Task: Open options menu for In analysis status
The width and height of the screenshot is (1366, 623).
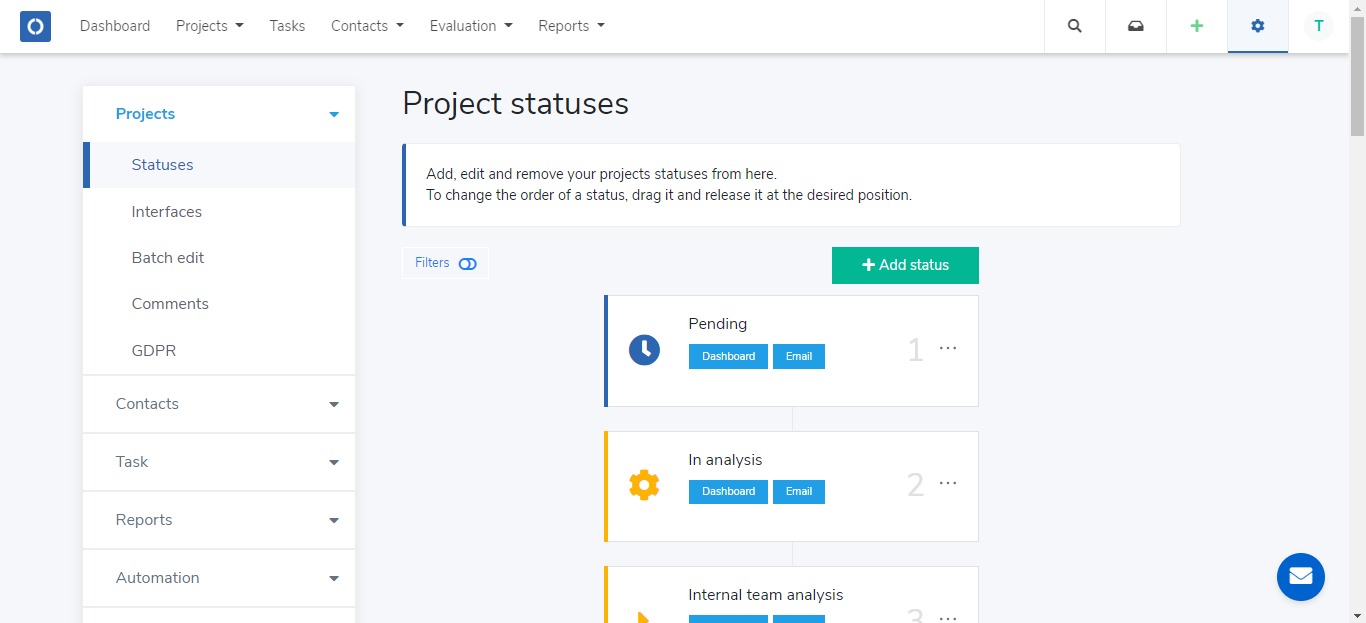Action: [948, 483]
